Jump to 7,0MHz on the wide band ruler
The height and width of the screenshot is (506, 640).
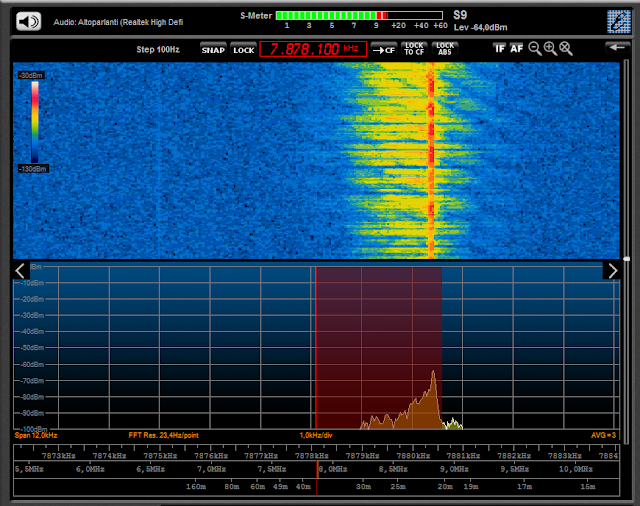click(211, 469)
